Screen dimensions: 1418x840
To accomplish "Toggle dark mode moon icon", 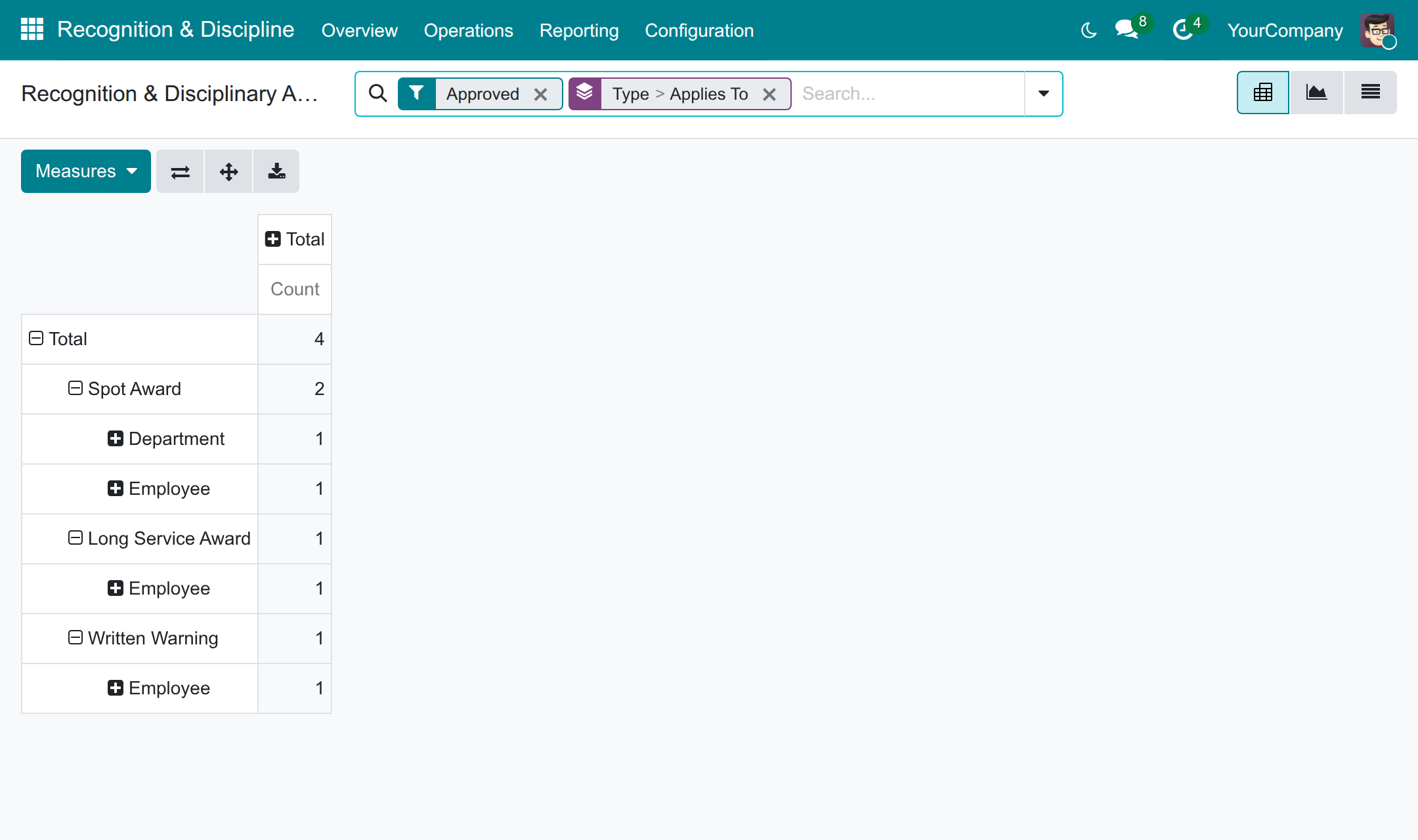I will (x=1088, y=30).
